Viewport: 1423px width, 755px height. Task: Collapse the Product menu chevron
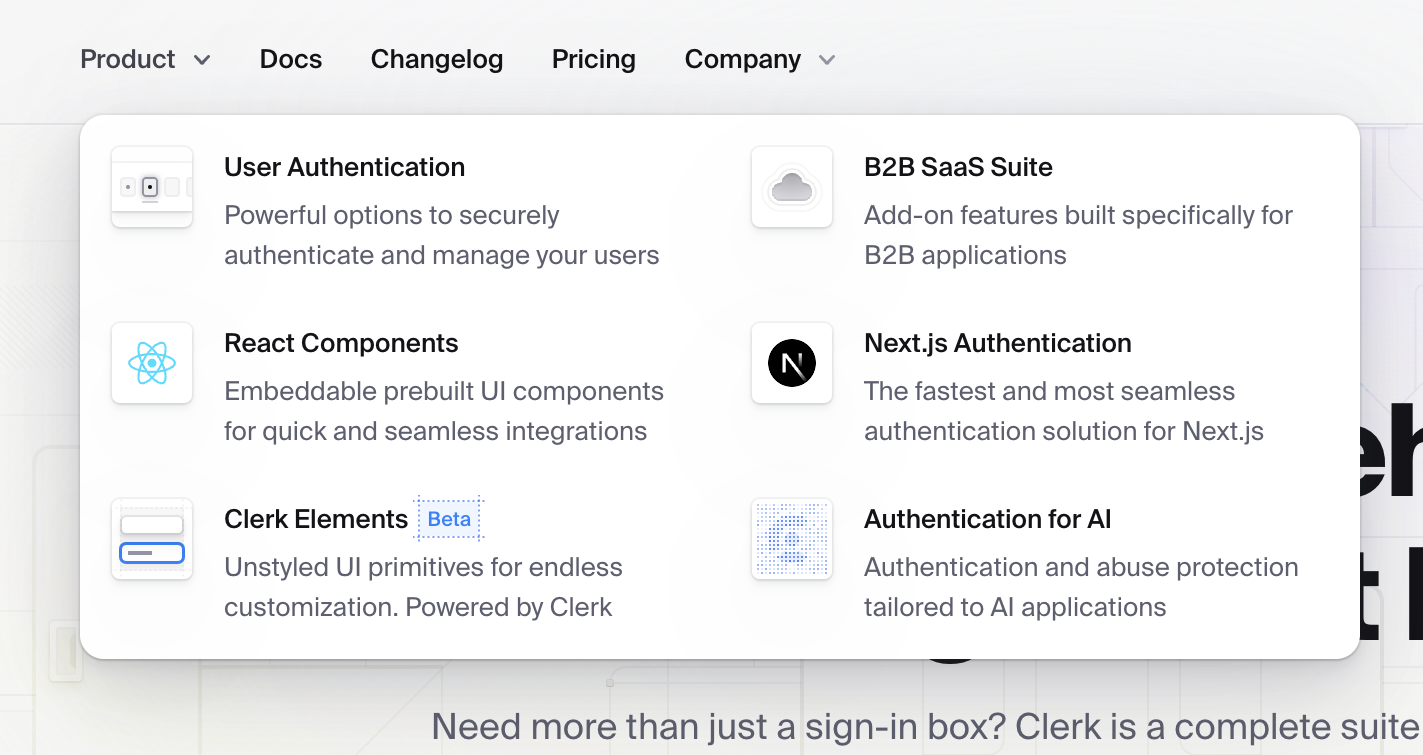click(x=202, y=60)
